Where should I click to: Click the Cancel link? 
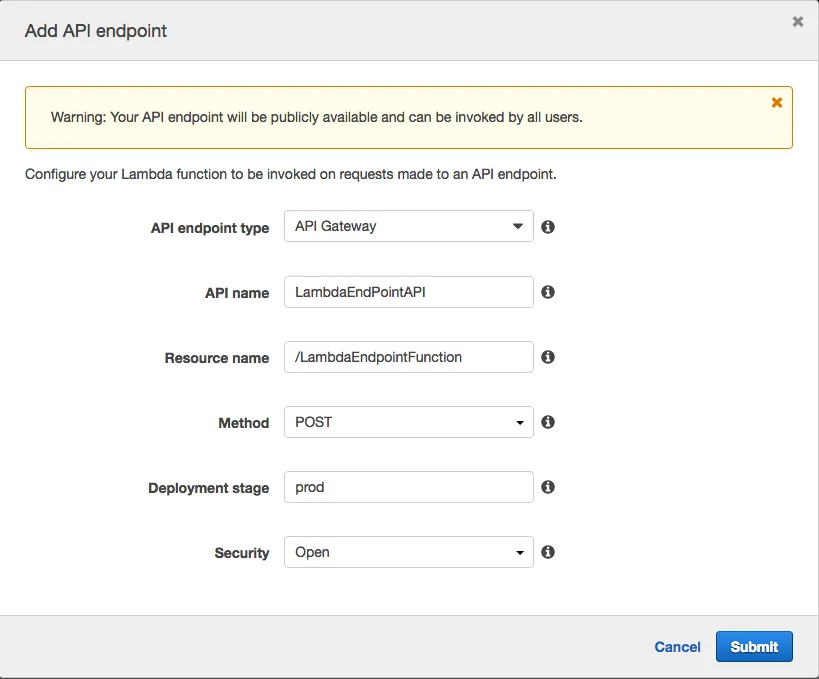(677, 647)
